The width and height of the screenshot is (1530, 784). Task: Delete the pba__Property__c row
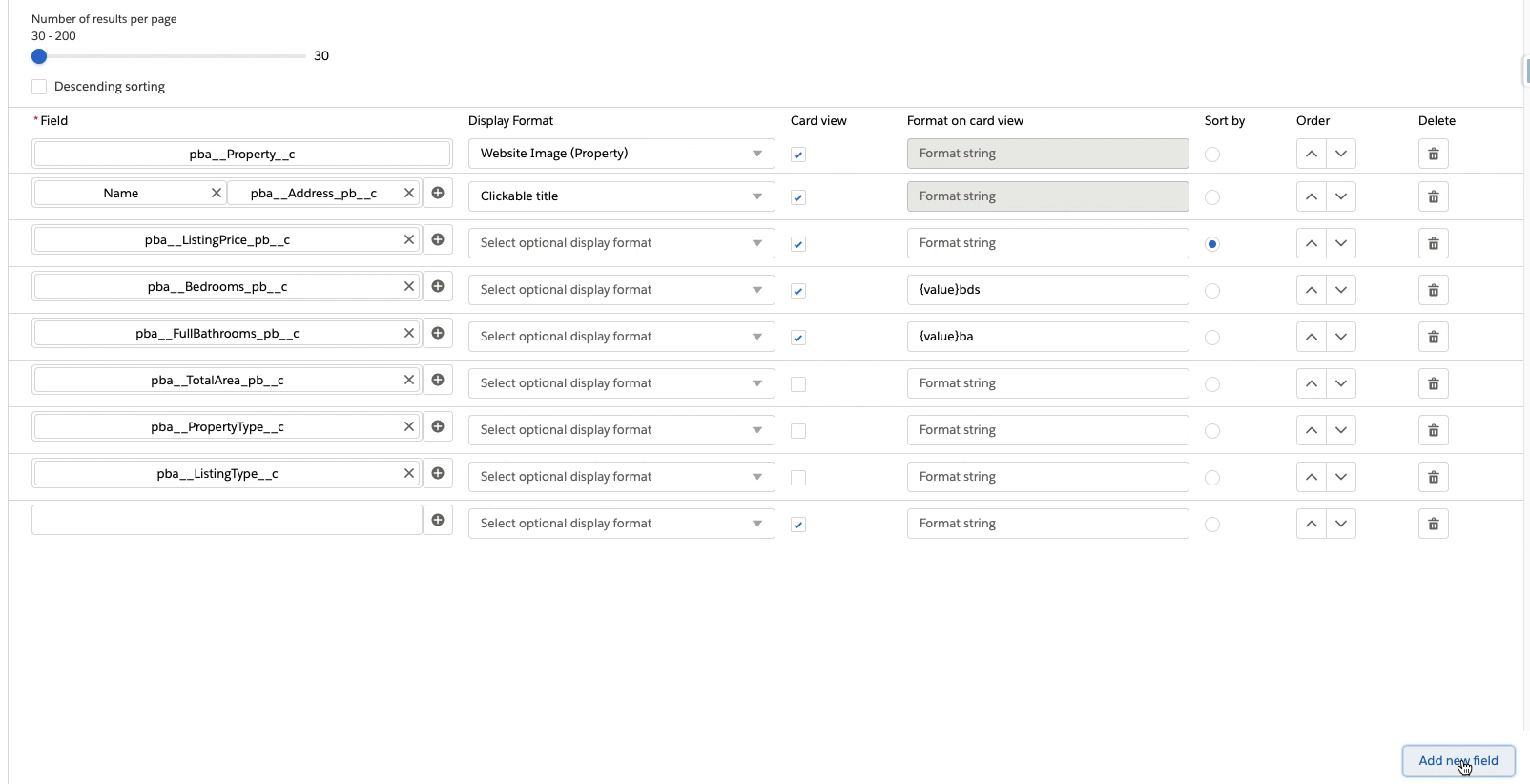point(1433,154)
